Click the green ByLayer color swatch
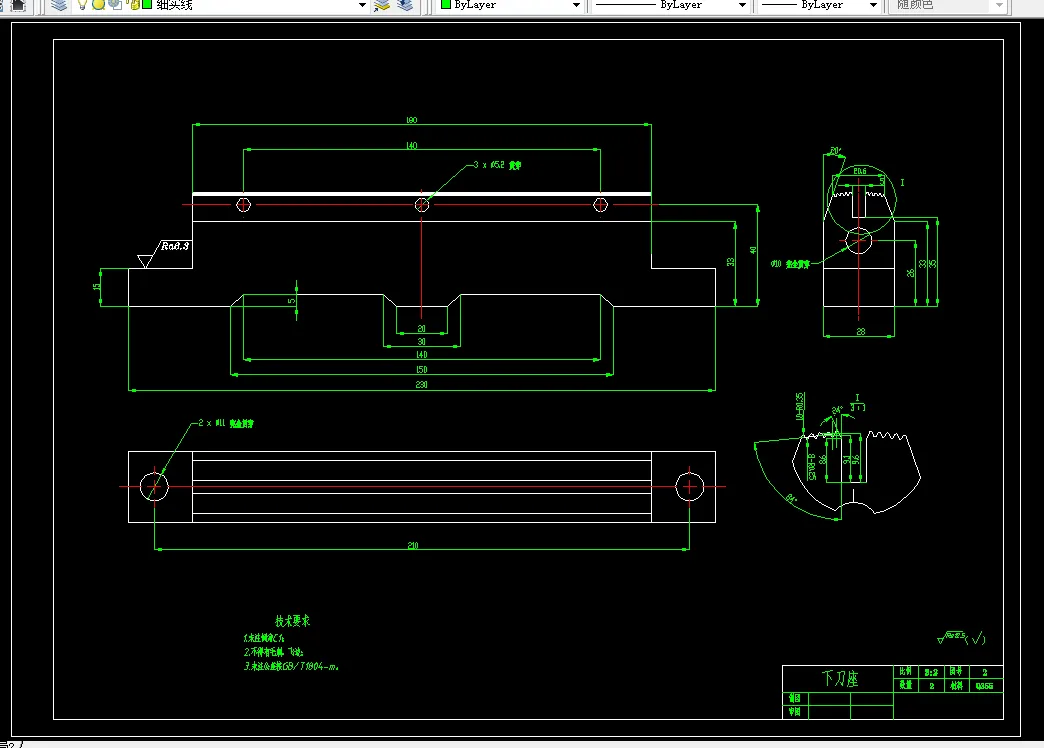 point(446,5)
